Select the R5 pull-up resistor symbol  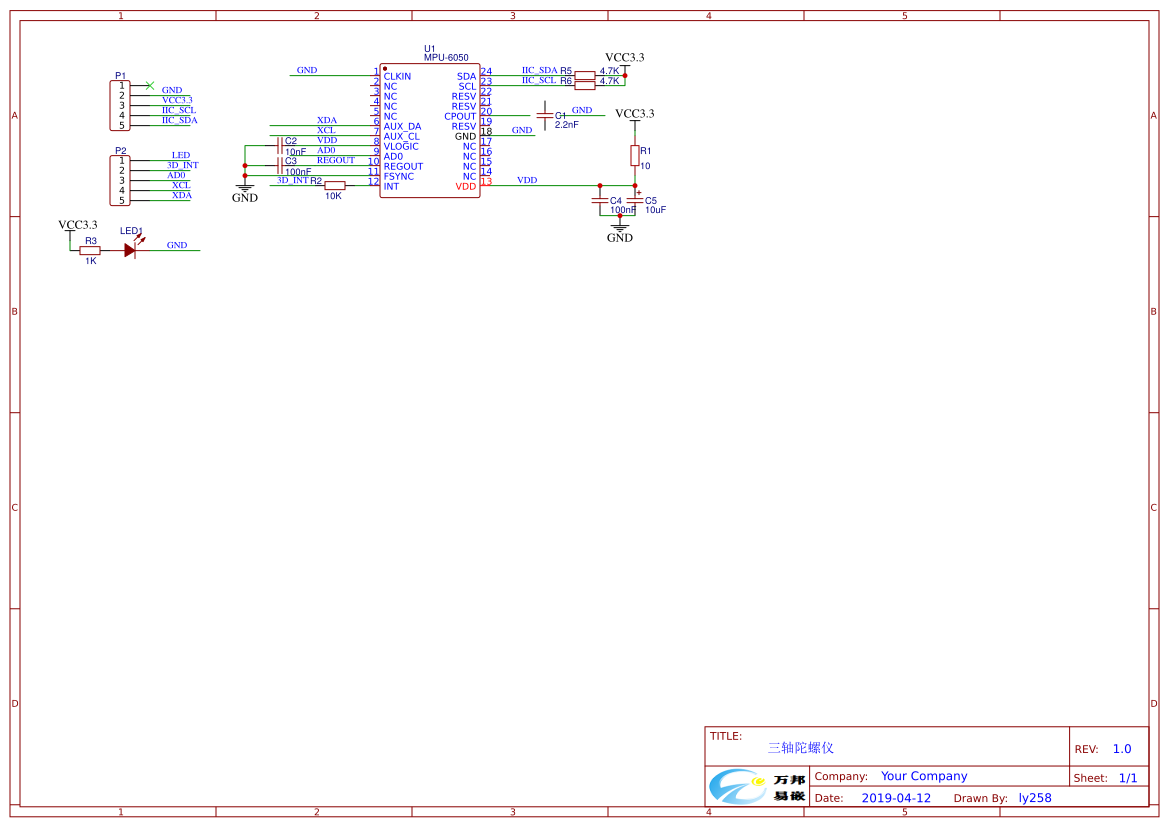(x=585, y=75)
